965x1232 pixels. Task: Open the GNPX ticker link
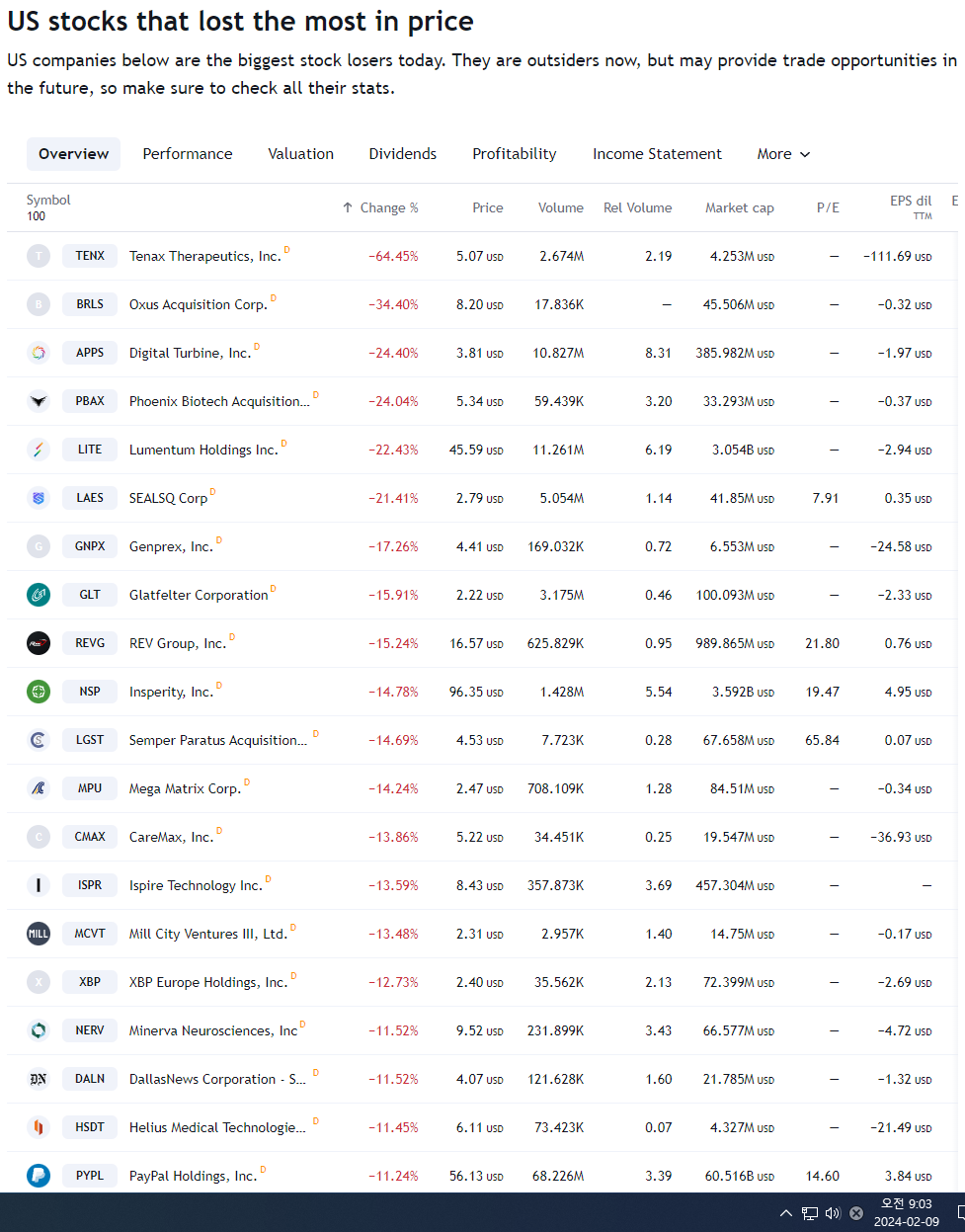click(x=90, y=546)
